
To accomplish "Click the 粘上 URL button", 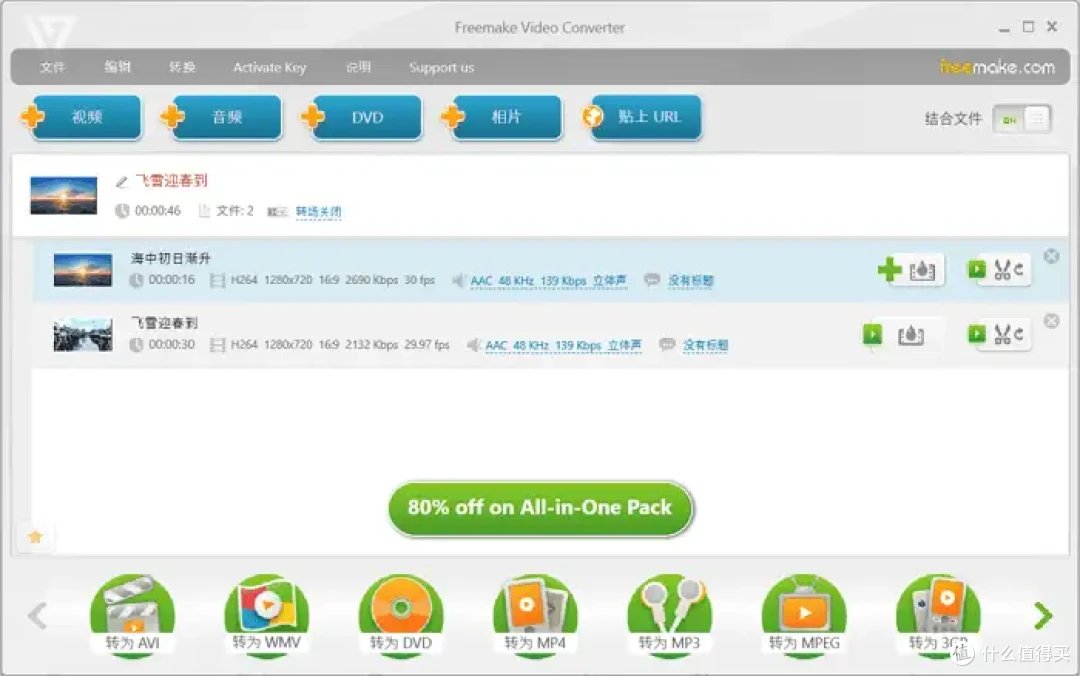I will pyautogui.click(x=642, y=117).
